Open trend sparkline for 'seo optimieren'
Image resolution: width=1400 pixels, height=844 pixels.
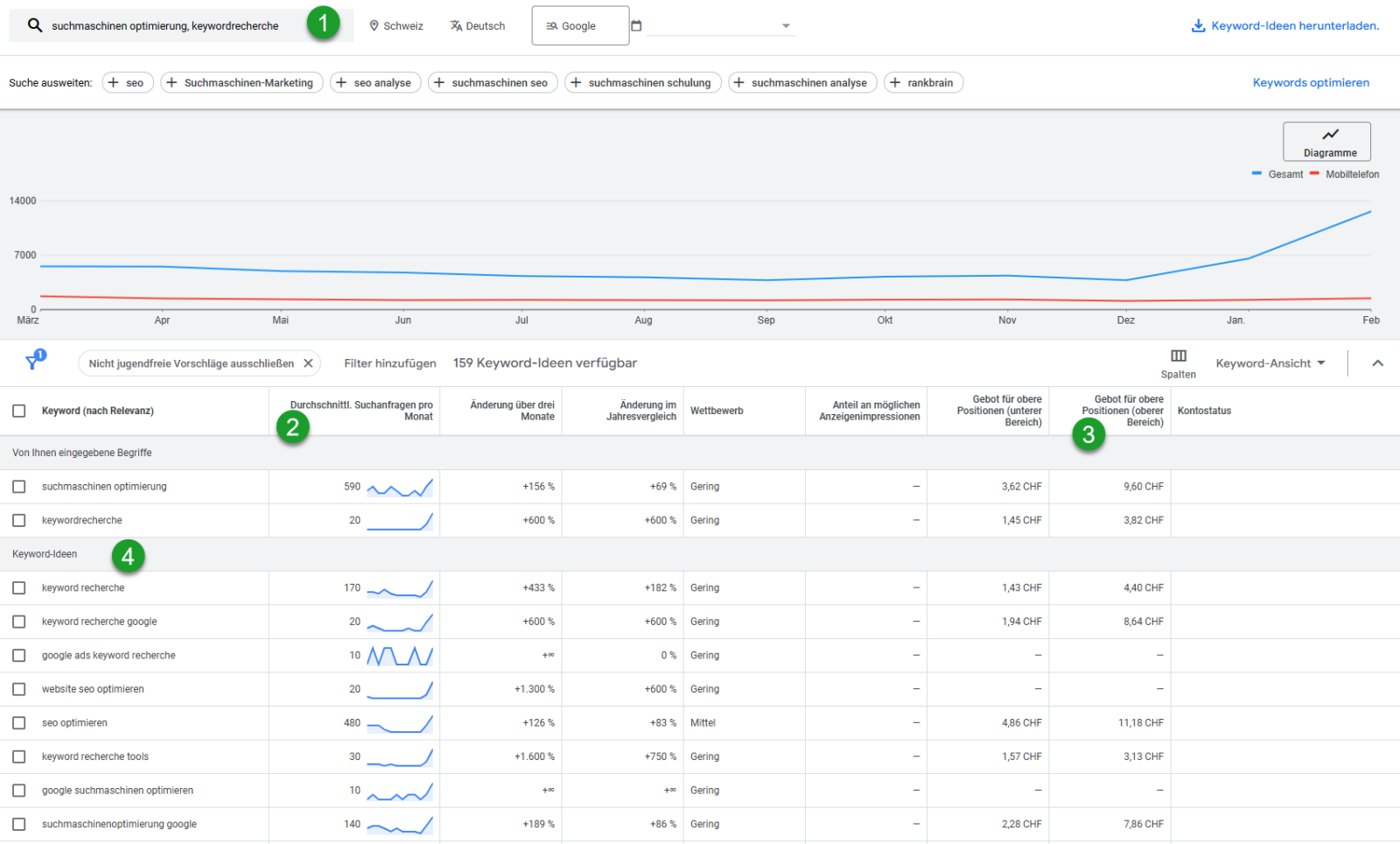[400, 723]
